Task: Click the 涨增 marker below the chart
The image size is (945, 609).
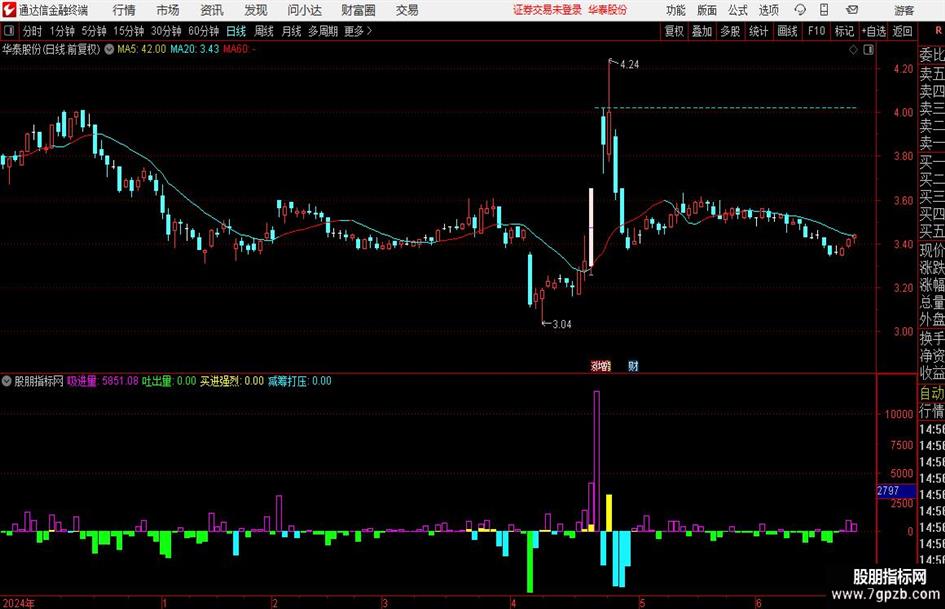Action: pos(600,365)
